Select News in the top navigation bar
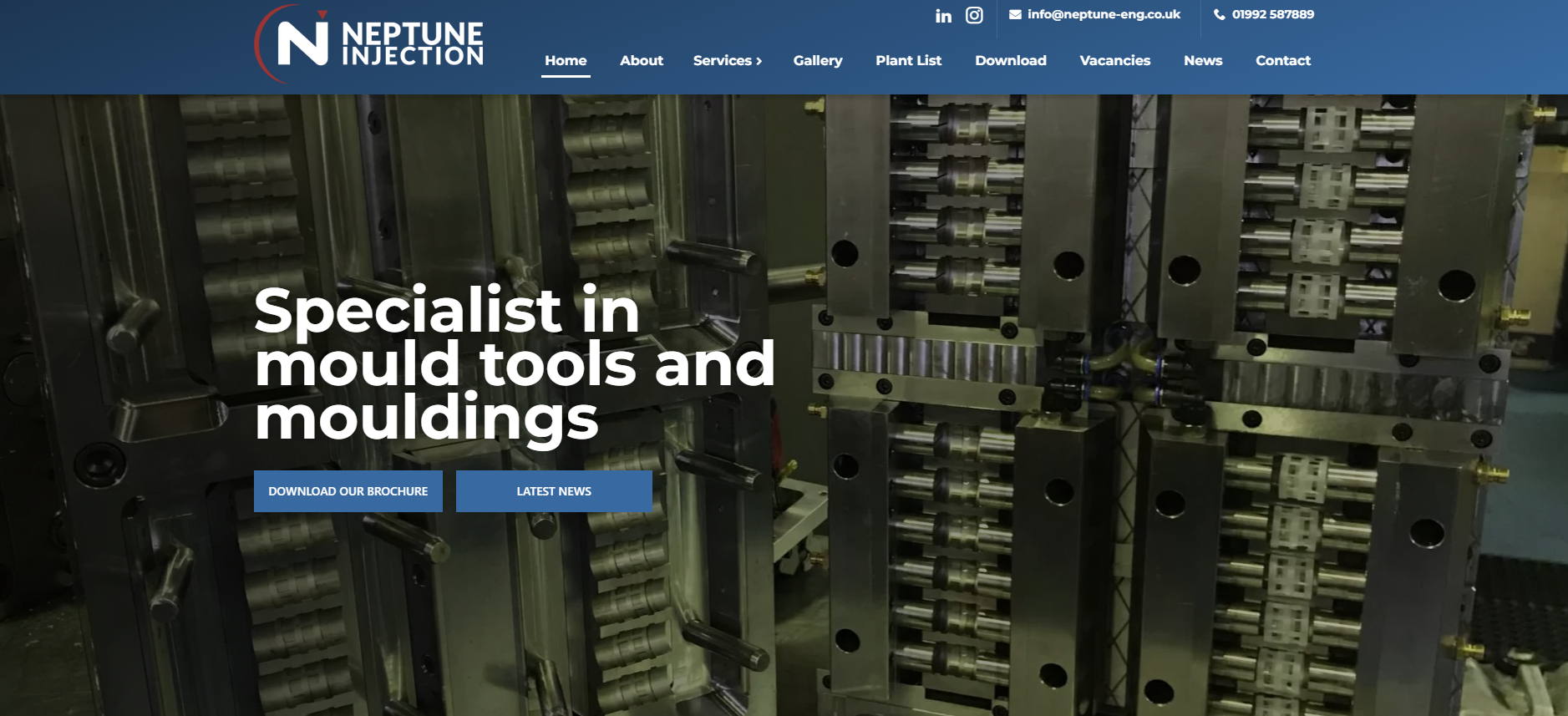The height and width of the screenshot is (716, 1568). tap(1202, 60)
